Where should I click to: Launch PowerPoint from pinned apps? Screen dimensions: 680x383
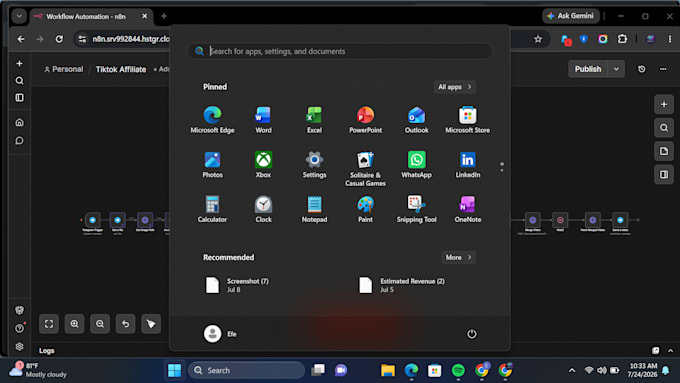coord(365,120)
